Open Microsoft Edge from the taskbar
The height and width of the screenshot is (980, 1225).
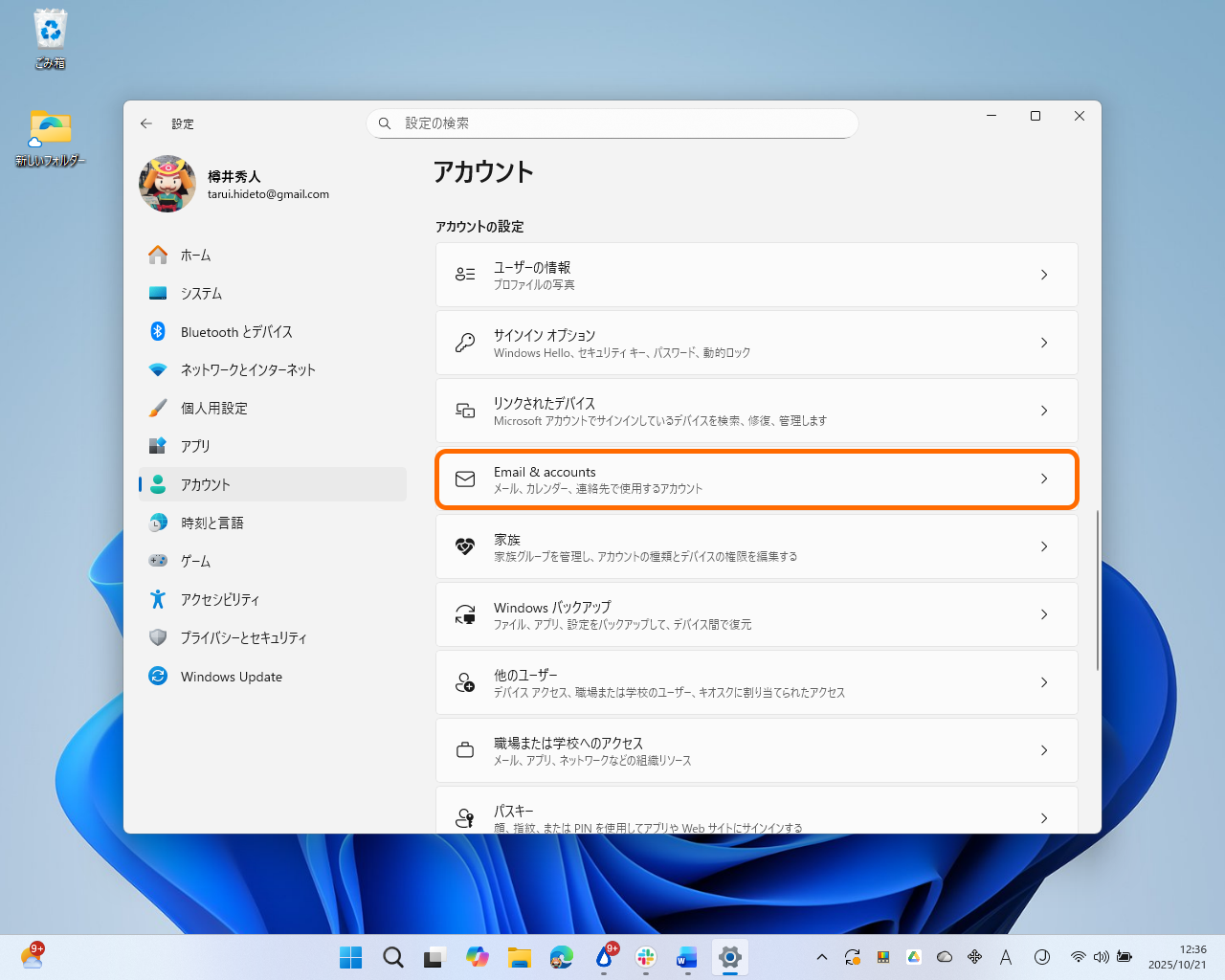tap(562, 957)
